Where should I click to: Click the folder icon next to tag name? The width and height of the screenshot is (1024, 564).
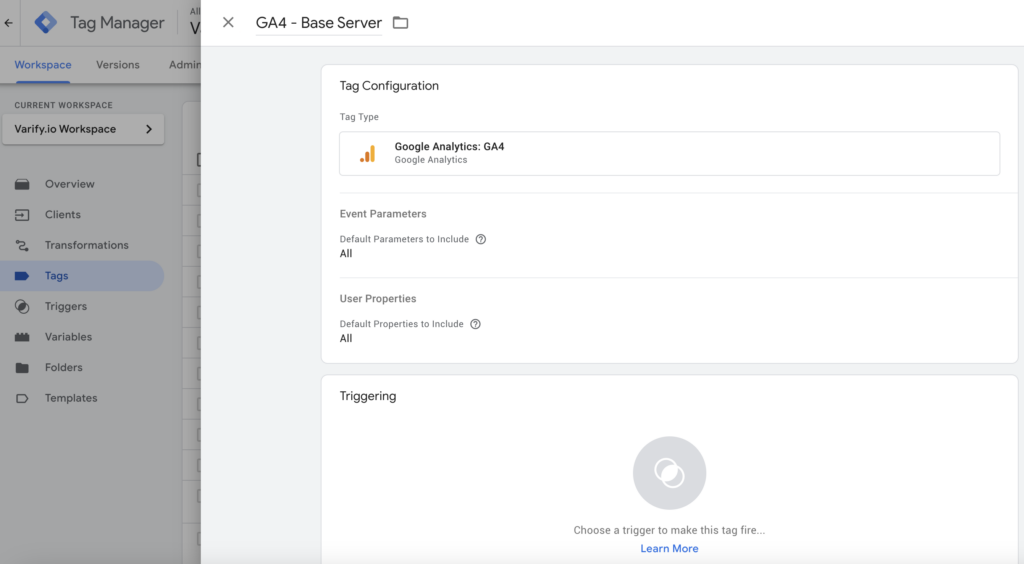tap(400, 23)
